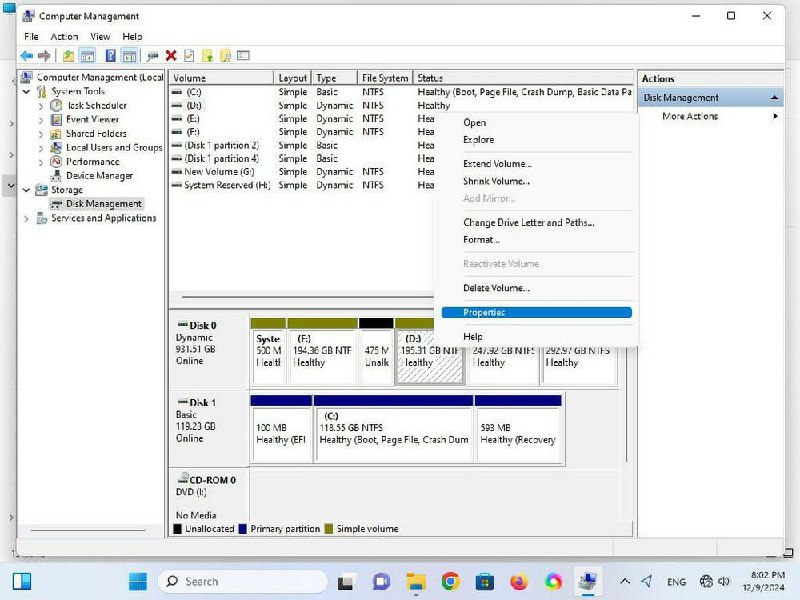800x600 pixels.
Task: Click the colorful ring app on taskbar
Action: click(553, 581)
